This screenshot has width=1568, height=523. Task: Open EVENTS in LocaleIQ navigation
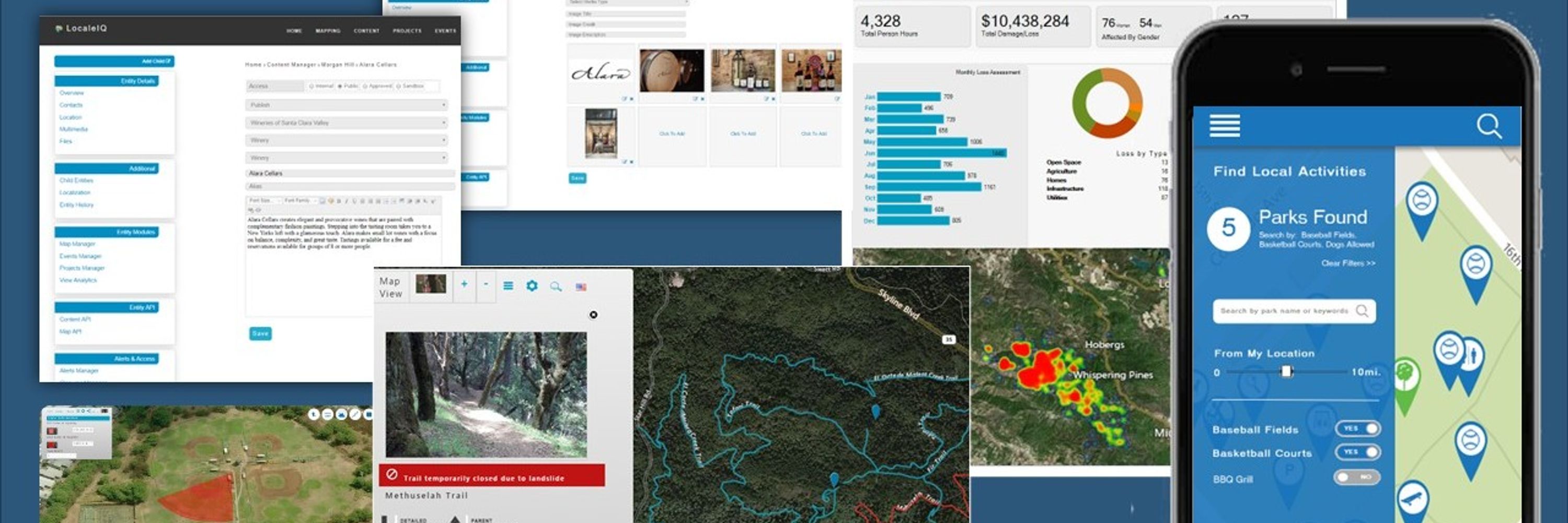coord(445,30)
